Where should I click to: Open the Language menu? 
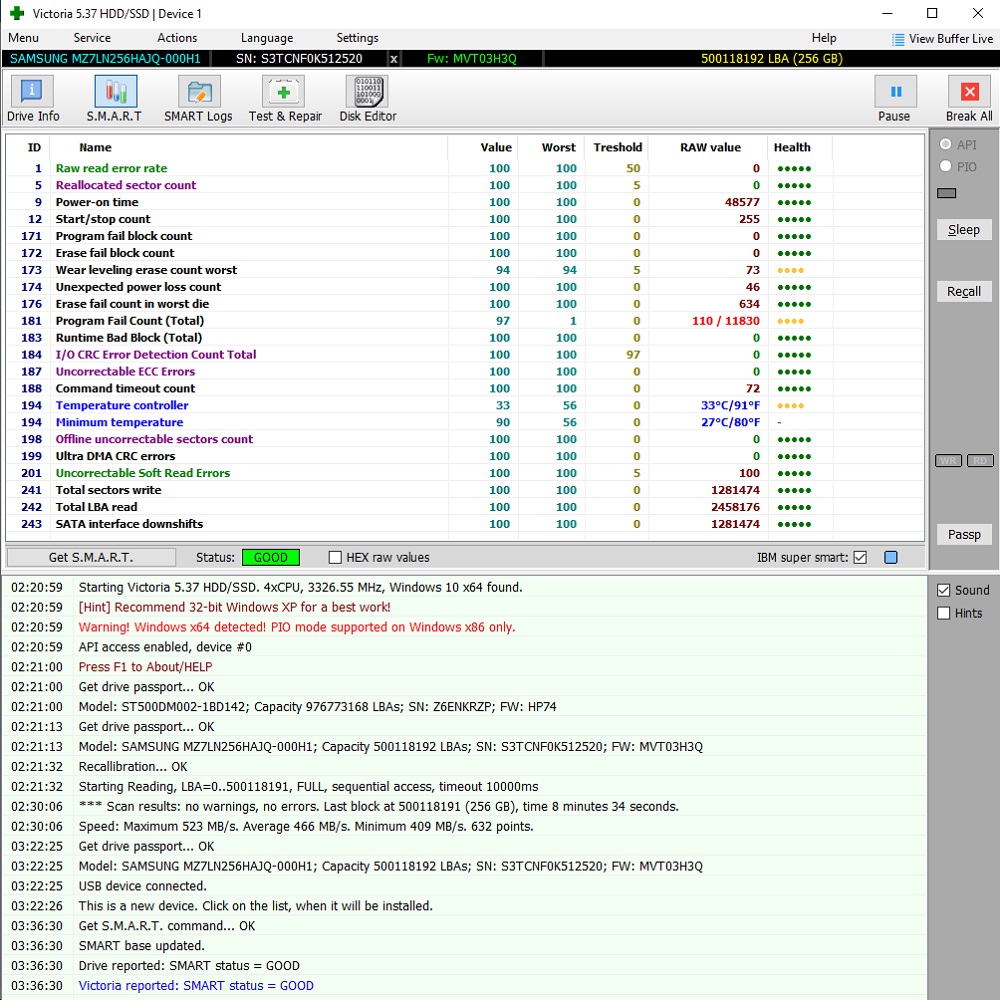click(x=267, y=38)
